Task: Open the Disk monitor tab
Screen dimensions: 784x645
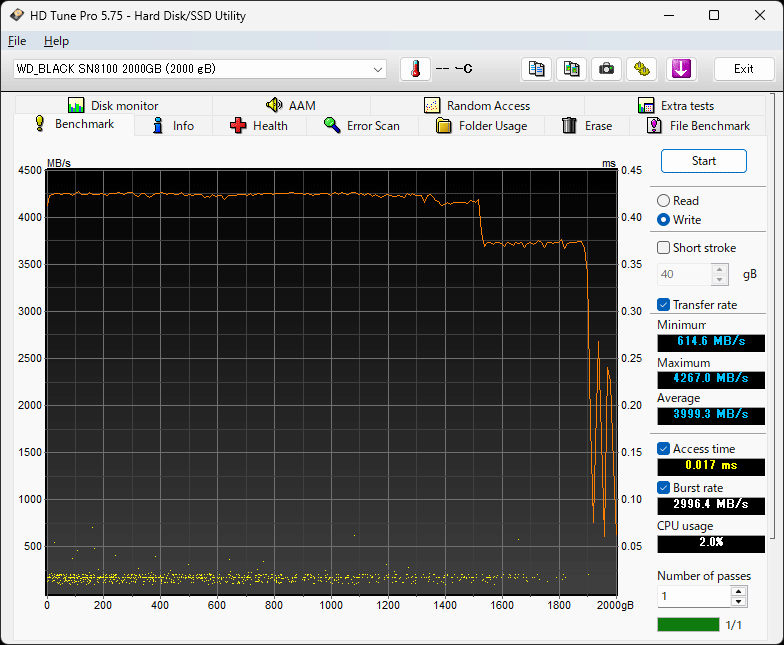Action: [113, 105]
